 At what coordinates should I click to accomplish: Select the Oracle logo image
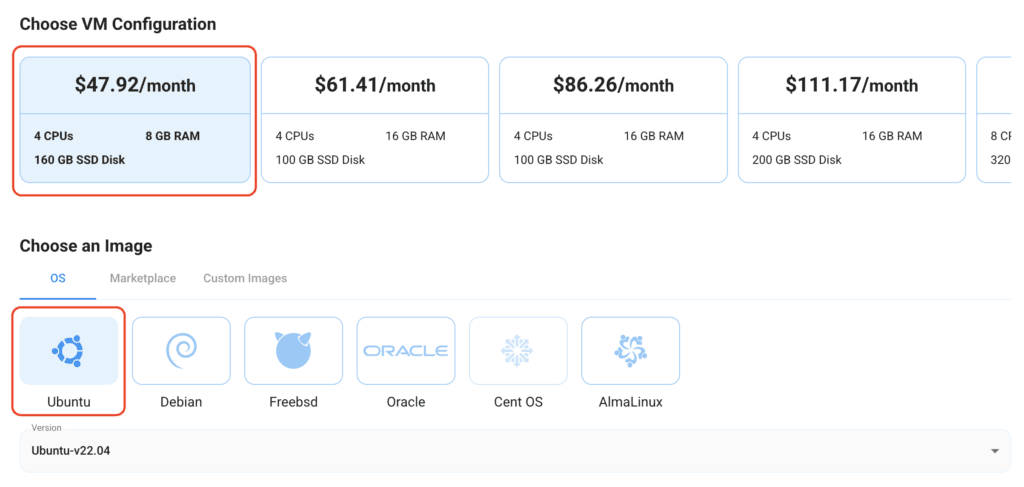coord(406,351)
